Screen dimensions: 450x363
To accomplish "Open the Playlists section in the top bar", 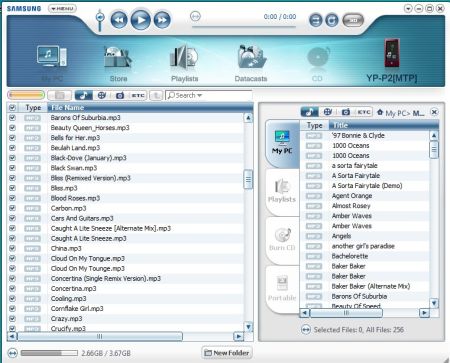I will [184, 63].
